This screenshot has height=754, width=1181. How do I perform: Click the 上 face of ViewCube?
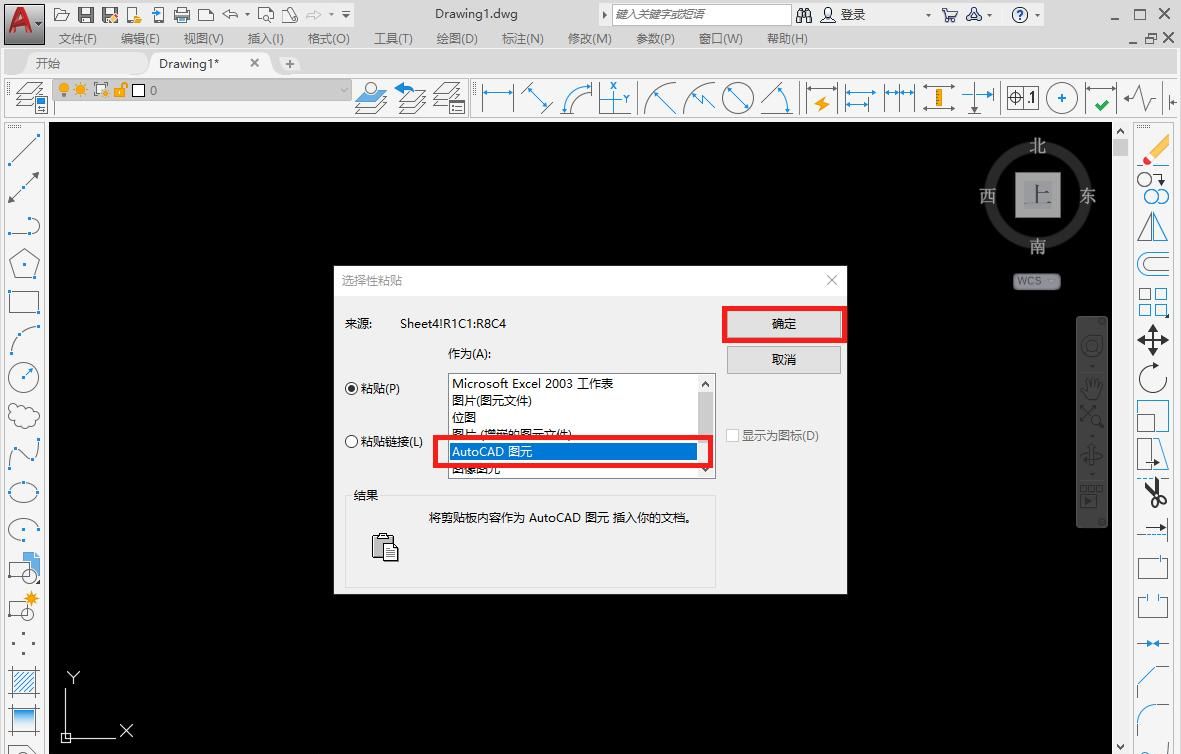[1038, 195]
